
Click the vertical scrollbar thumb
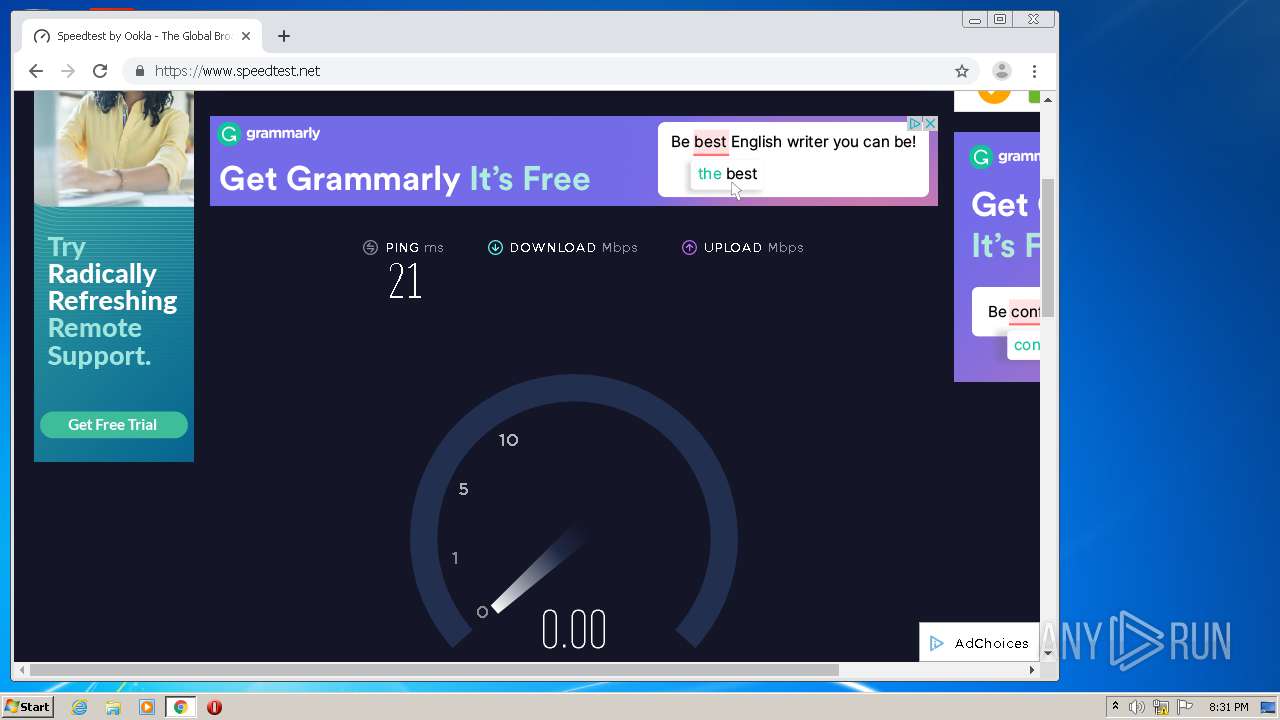(x=1048, y=248)
